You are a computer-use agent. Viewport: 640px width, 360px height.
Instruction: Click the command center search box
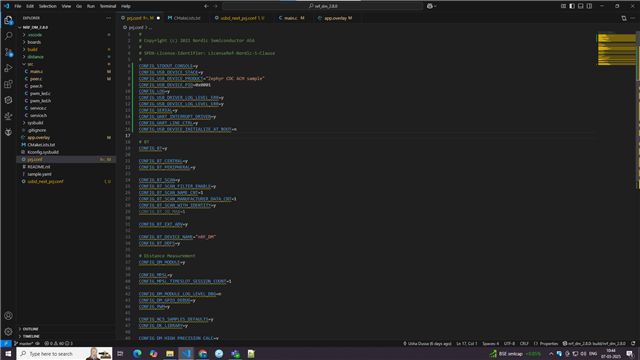pyautogui.click(x=323, y=6)
